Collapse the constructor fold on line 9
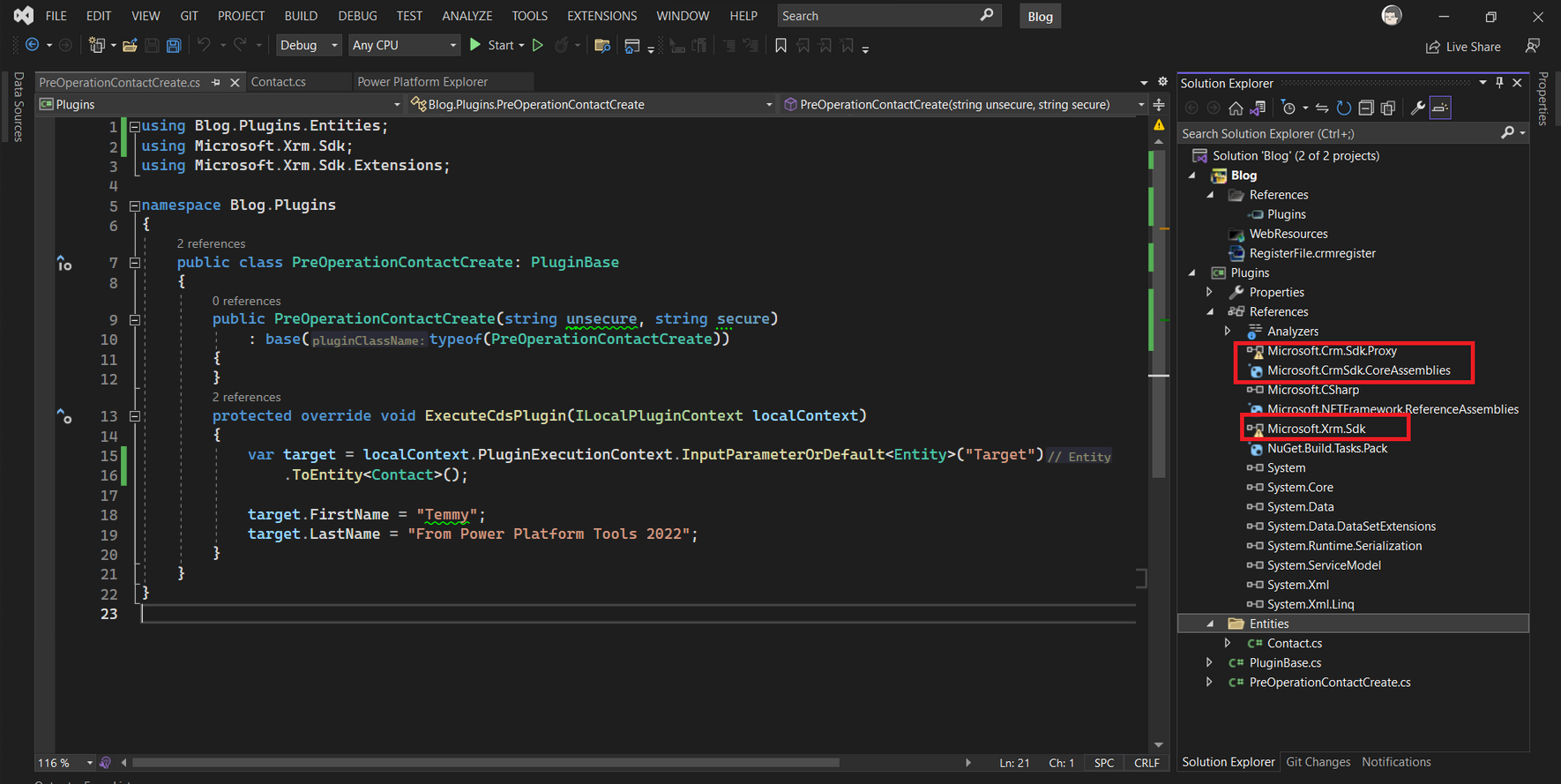Screen dimensions: 1561x784 135,320
